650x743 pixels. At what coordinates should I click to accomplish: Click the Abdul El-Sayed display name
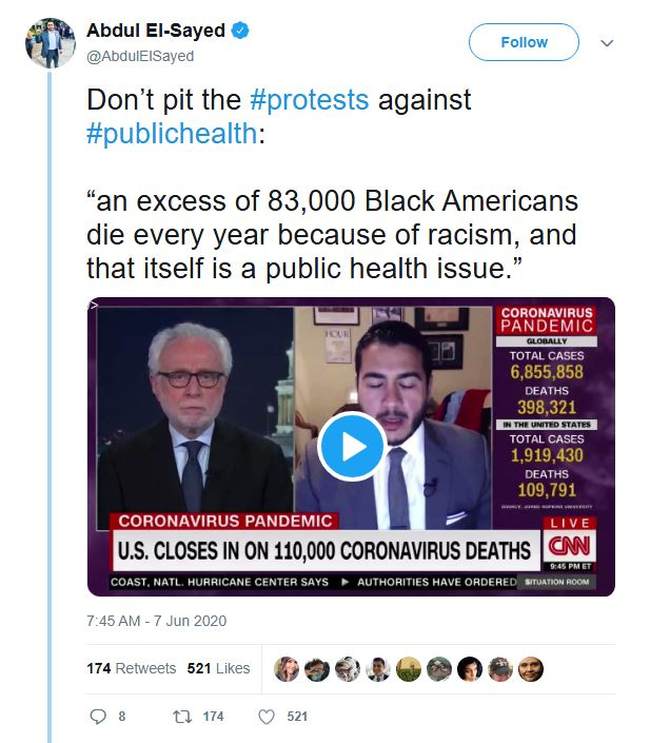[155, 31]
